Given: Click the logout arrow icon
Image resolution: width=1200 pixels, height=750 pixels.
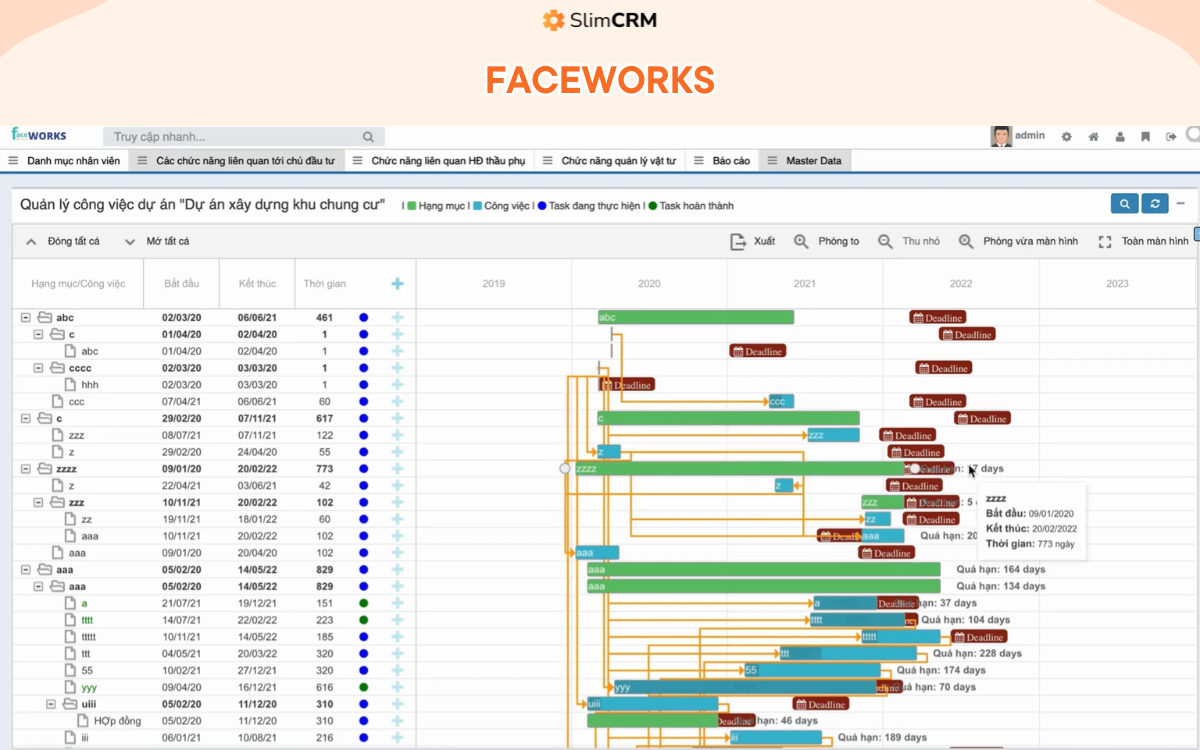Looking at the screenshot, I should tap(1171, 137).
